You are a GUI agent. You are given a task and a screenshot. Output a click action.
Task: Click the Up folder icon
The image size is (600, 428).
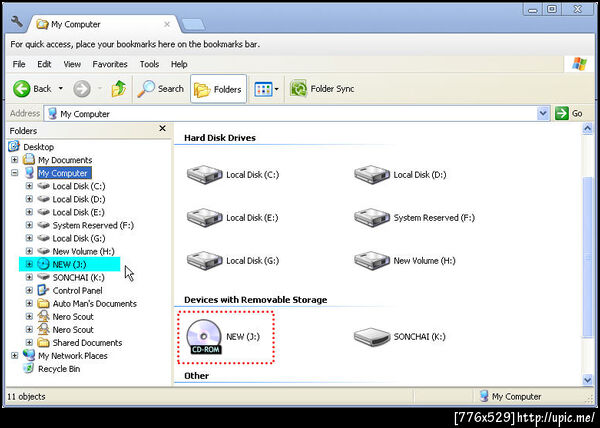119,89
